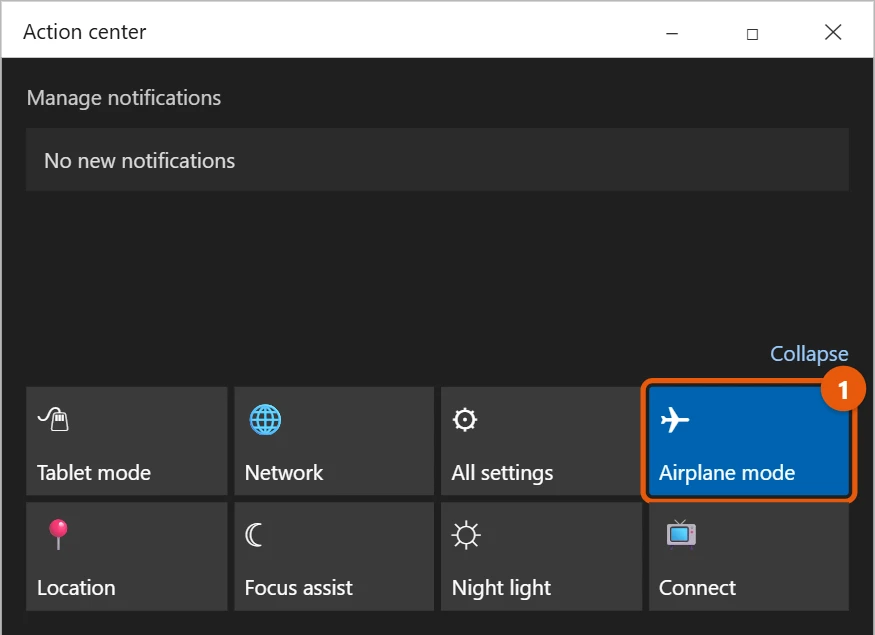This screenshot has height=635, width=875.
Task: Open the Network quick action tile
Action: [x=334, y=441]
